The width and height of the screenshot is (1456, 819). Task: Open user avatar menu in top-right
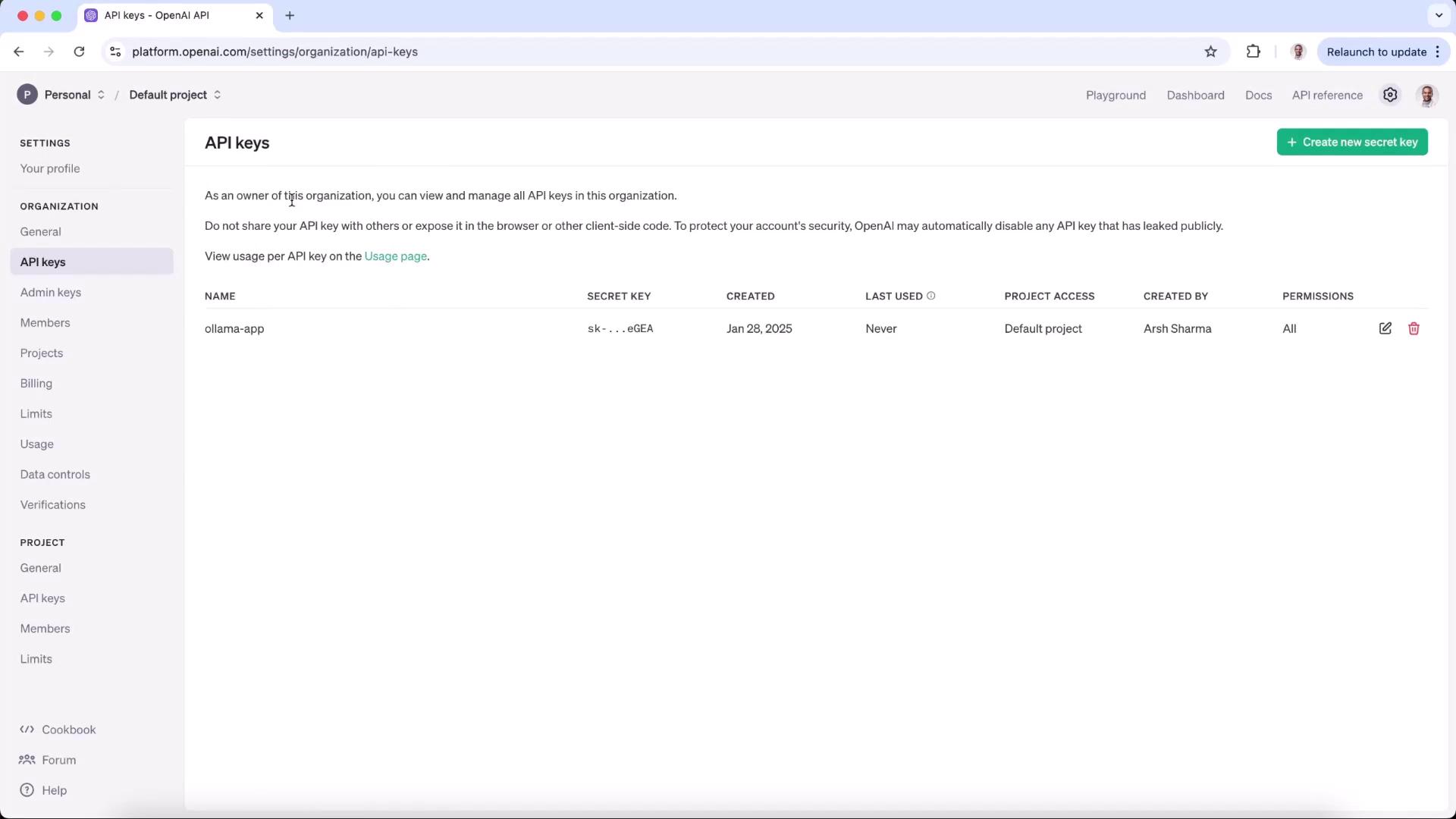coord(1427,95)
